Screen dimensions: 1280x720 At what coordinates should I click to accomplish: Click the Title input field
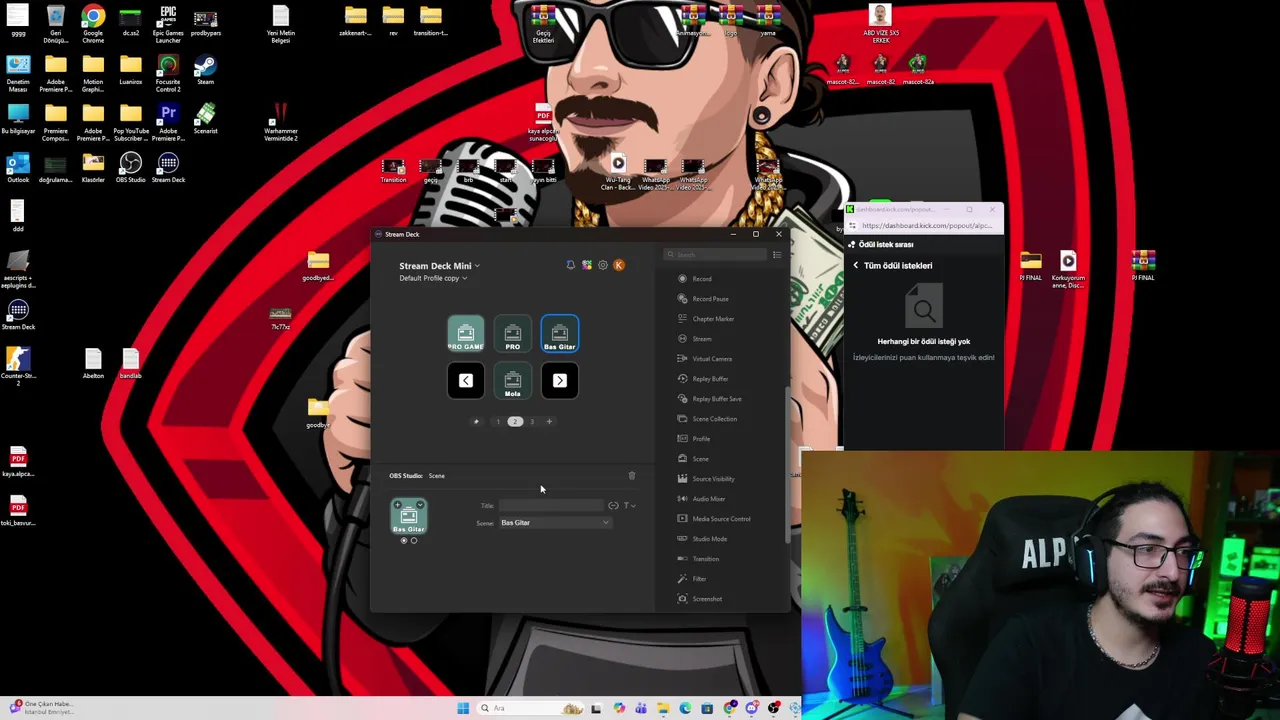(x=551, y=506)
